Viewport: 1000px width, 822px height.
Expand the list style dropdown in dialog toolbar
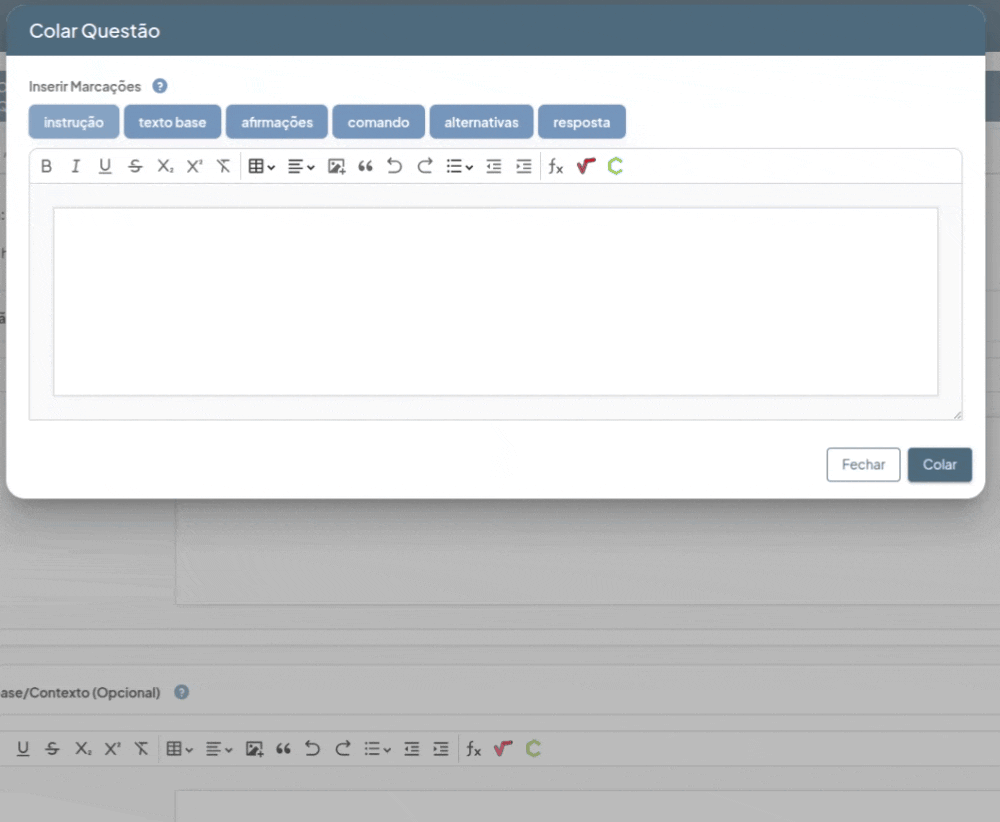point(460,167)
